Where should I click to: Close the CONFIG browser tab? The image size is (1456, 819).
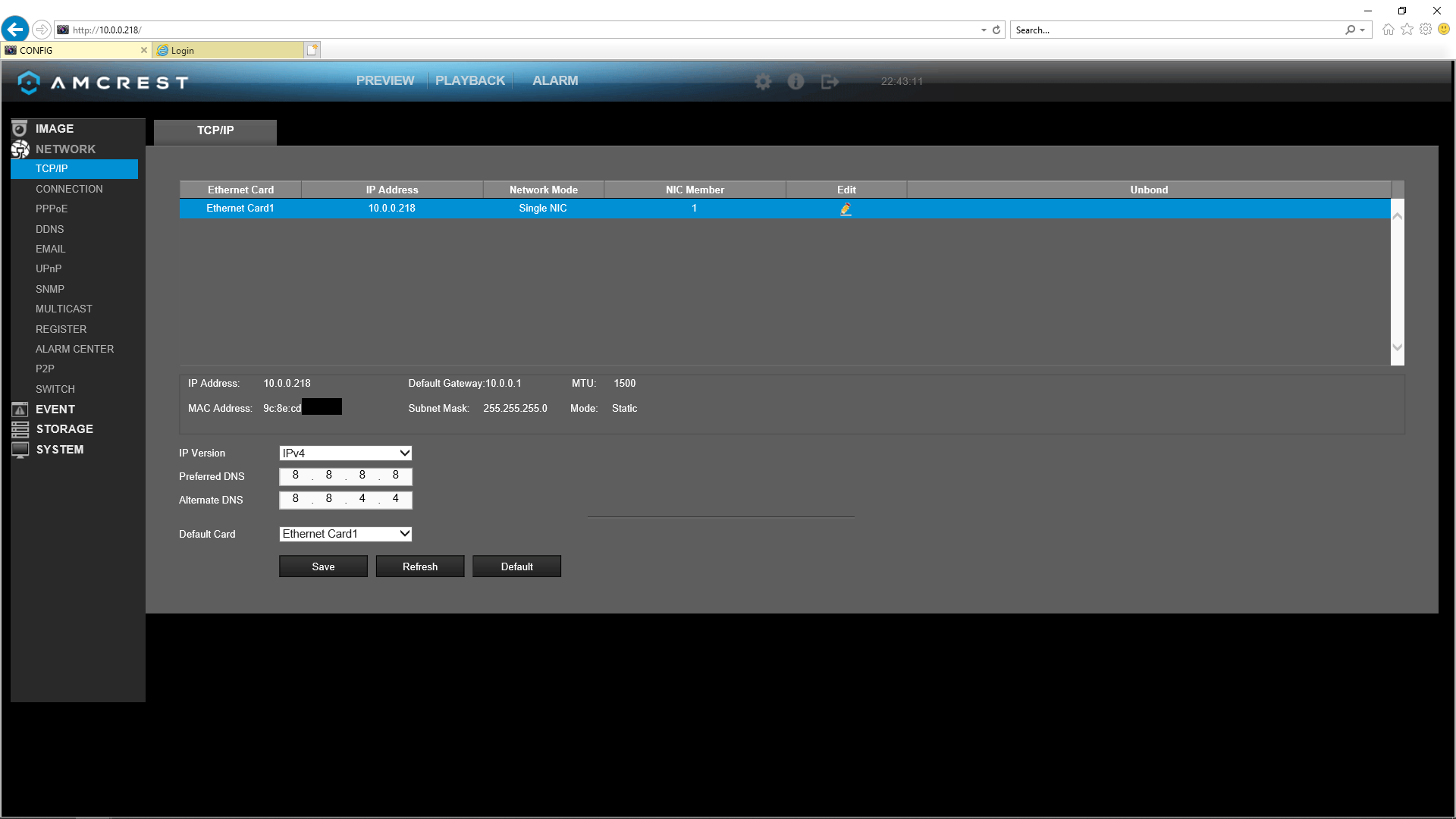coord(144,50)
